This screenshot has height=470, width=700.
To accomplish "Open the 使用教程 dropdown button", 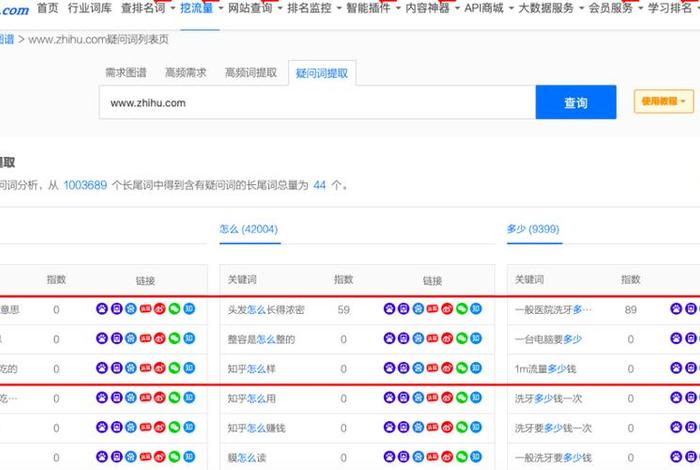I will point(663,101).
